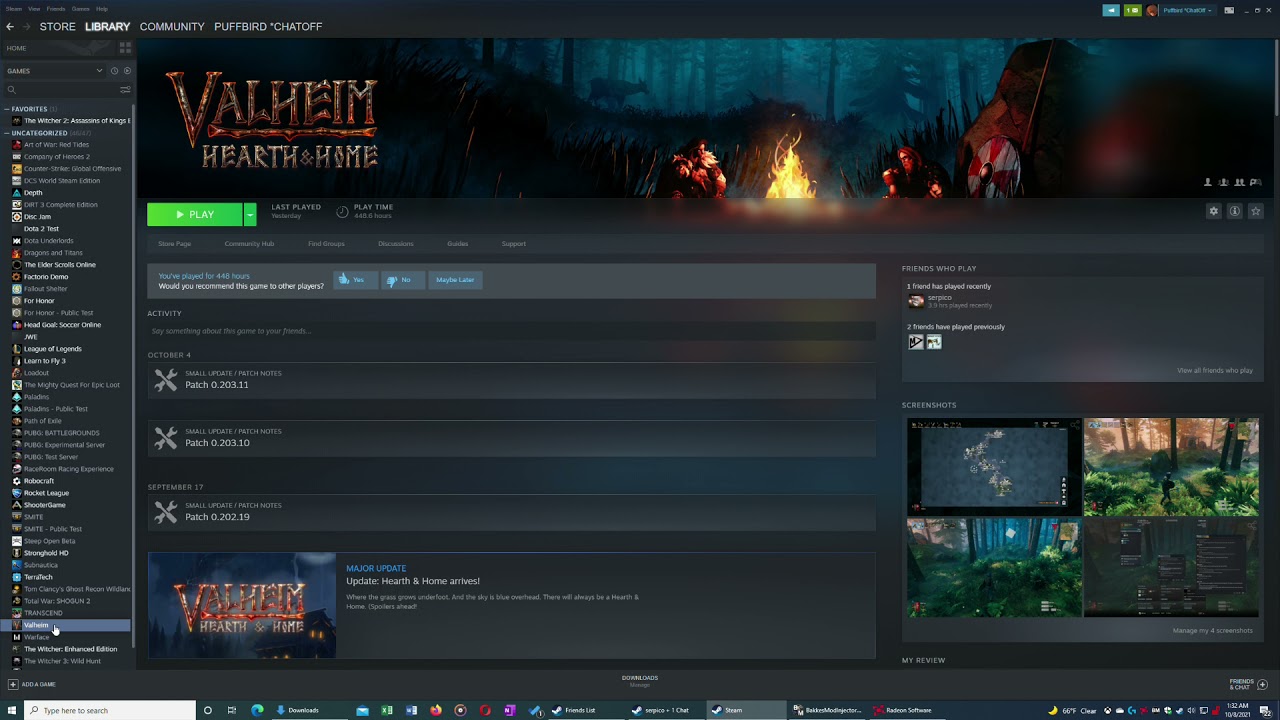Open Valheim's manage settings gear icon
Image resolution: width=1280 pixels, height=720 pixels.
pyautogui.click(x=1213, y=211)
